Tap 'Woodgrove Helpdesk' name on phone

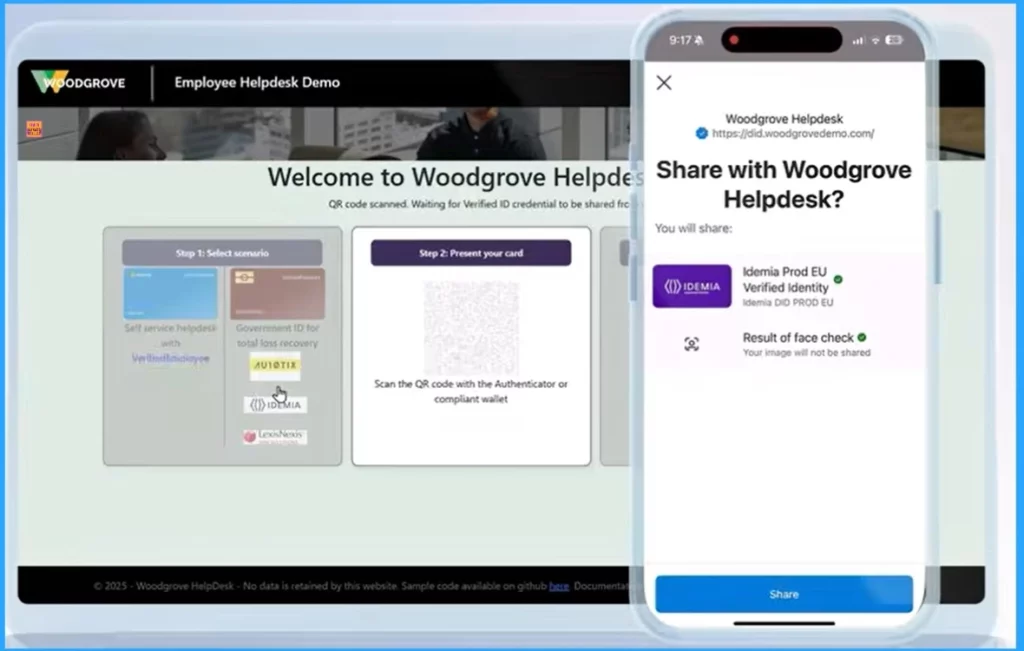(784, 119)
